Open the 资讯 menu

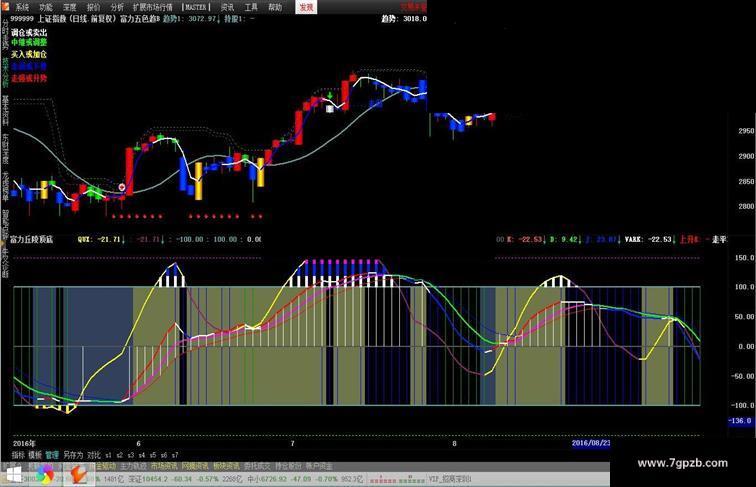[227, 7]
